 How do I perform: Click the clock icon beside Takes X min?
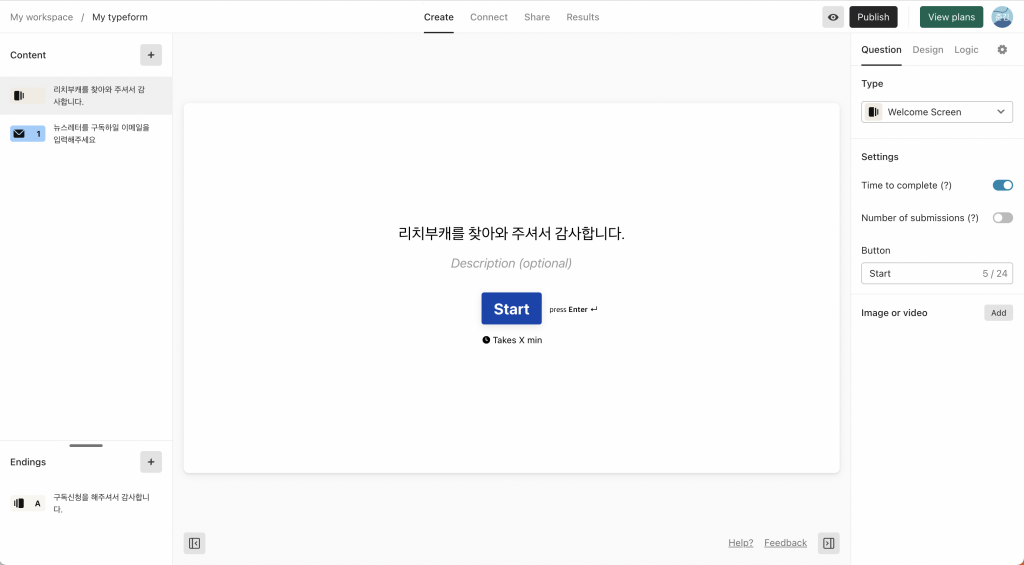486,340
